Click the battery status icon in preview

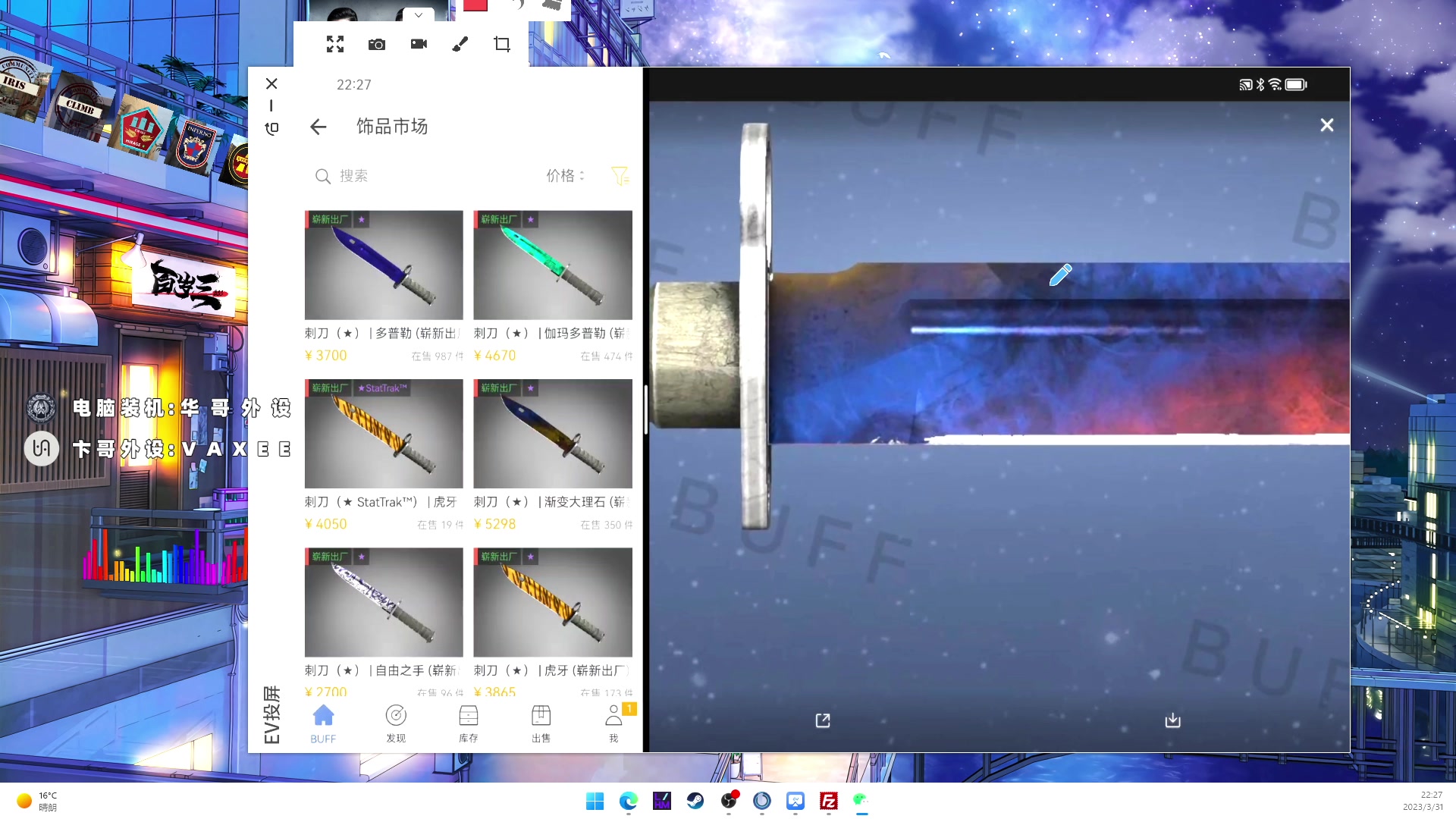(1296, 85)
